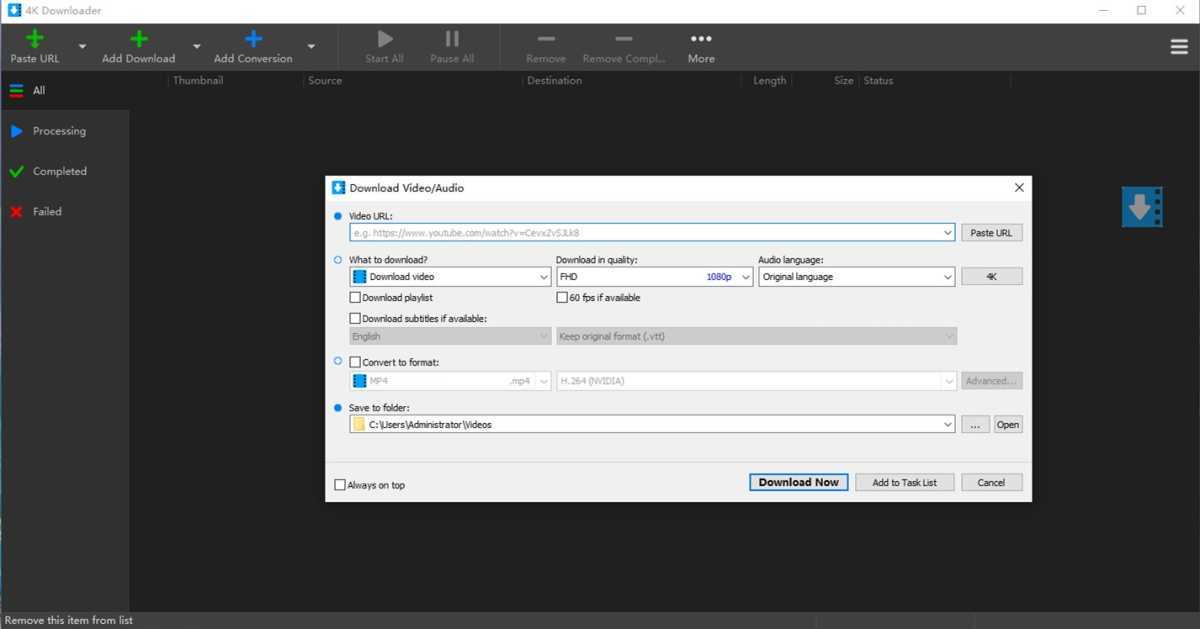Image resolution: width=1200 pixels, height=629 pixels.
Task: Enable the Download playlist checkbox
Action: [356, 297]
